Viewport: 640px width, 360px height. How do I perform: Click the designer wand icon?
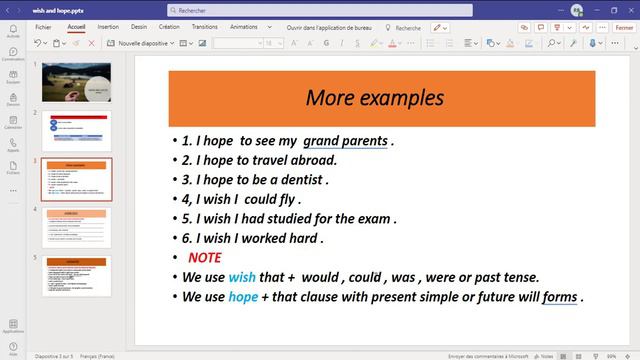pos(573,43)
